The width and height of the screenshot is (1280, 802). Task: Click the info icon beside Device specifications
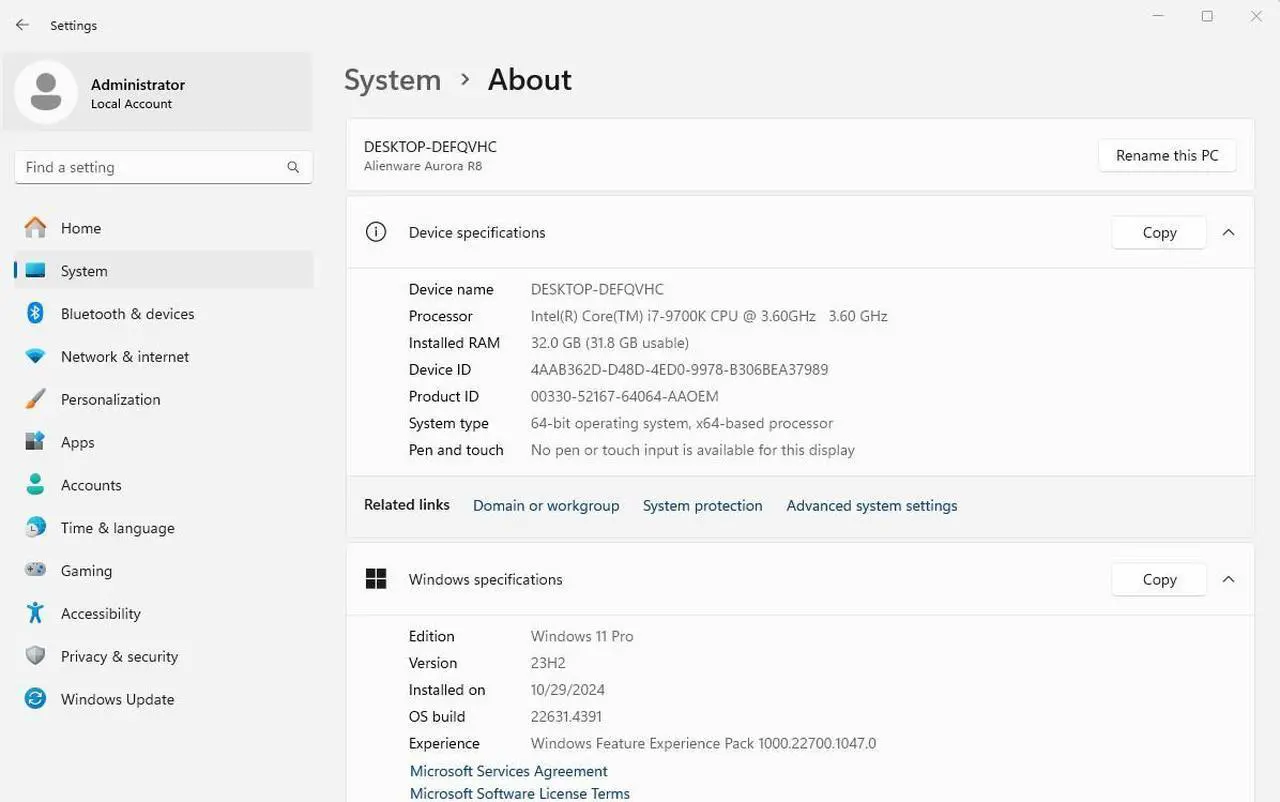(376, 232)
